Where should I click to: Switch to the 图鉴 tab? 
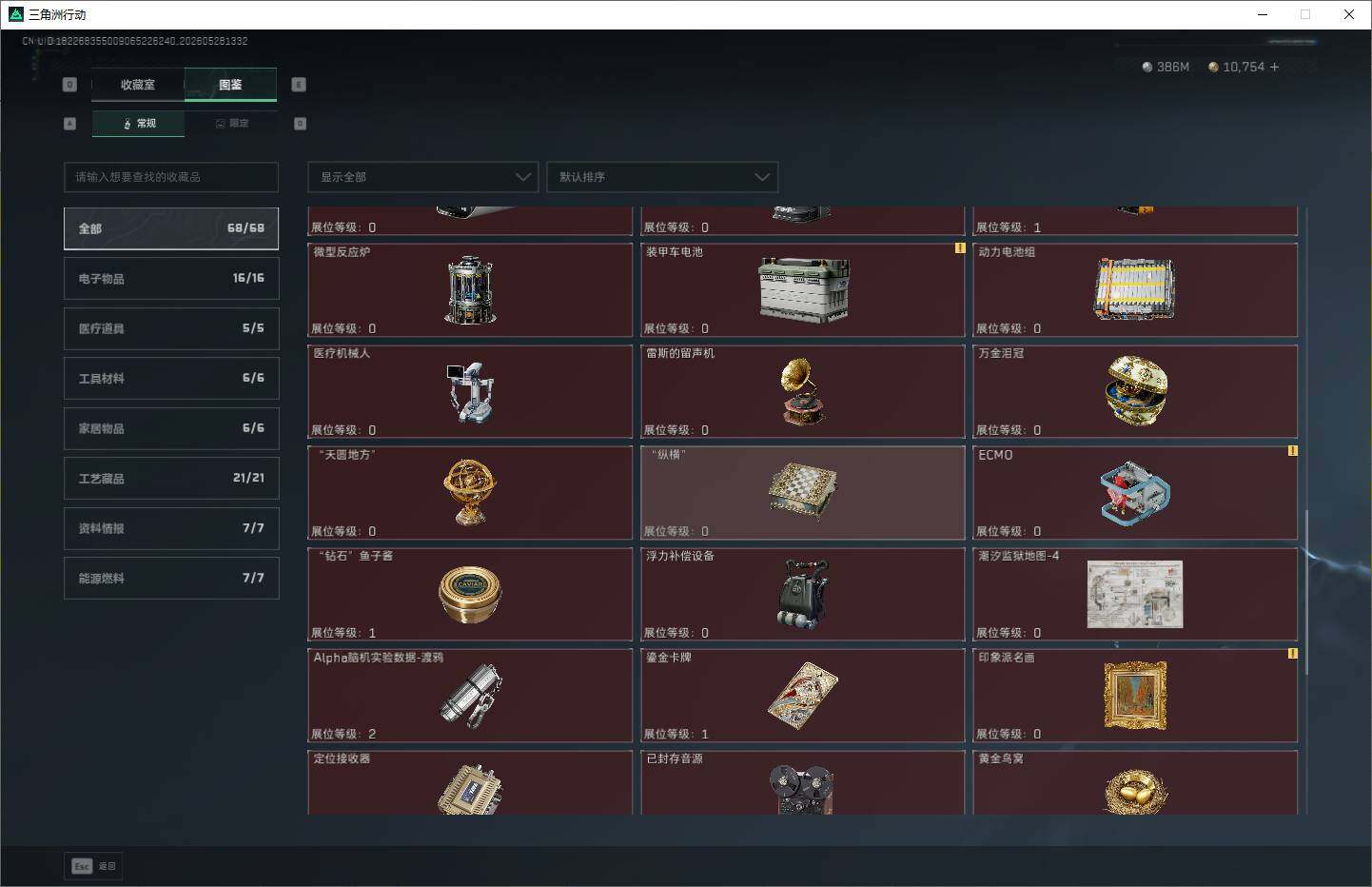tap(230, 85)
